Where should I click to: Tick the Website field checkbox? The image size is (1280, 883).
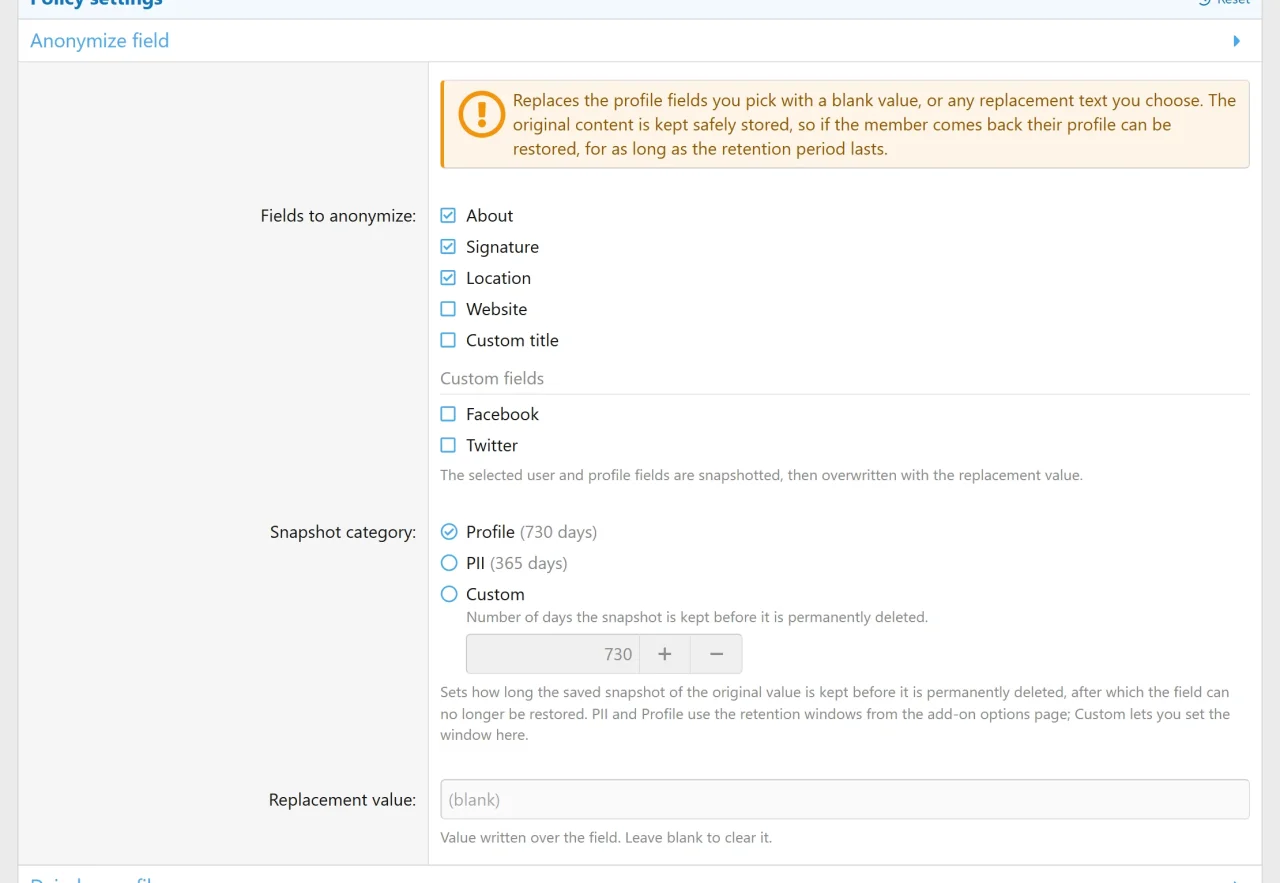pos(448,309)
